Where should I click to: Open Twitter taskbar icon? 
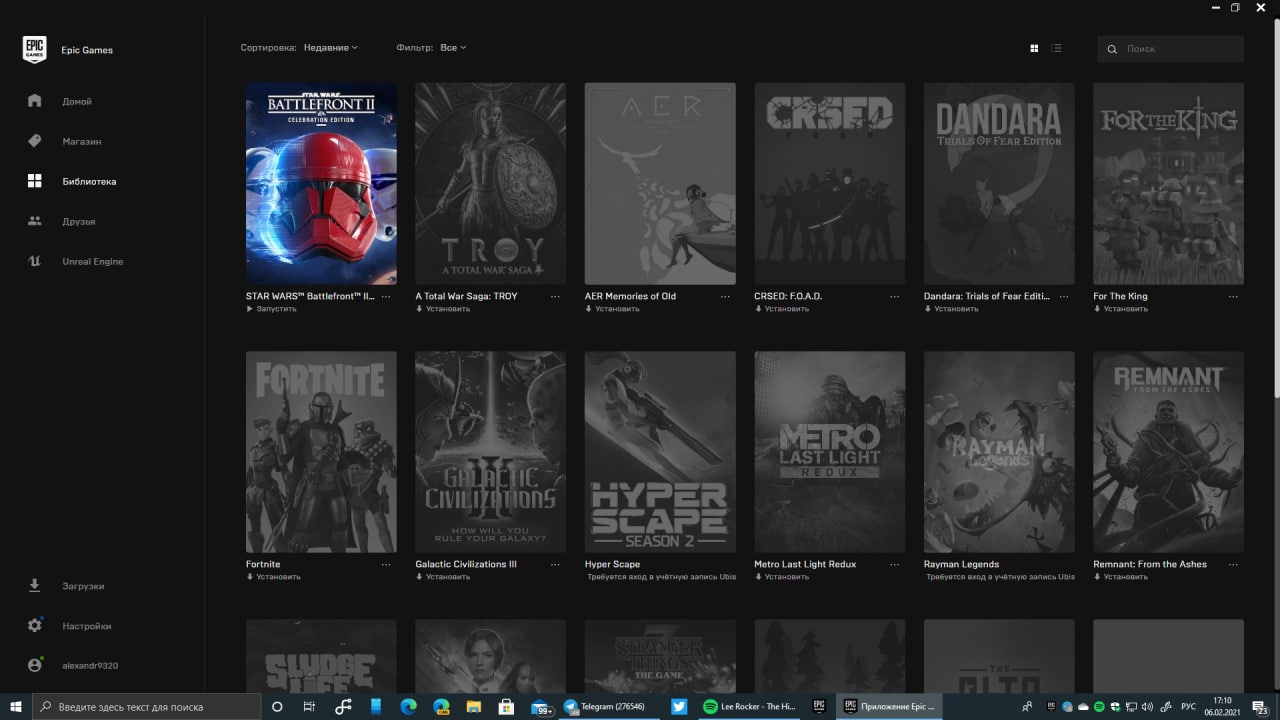tap(679, 706)
